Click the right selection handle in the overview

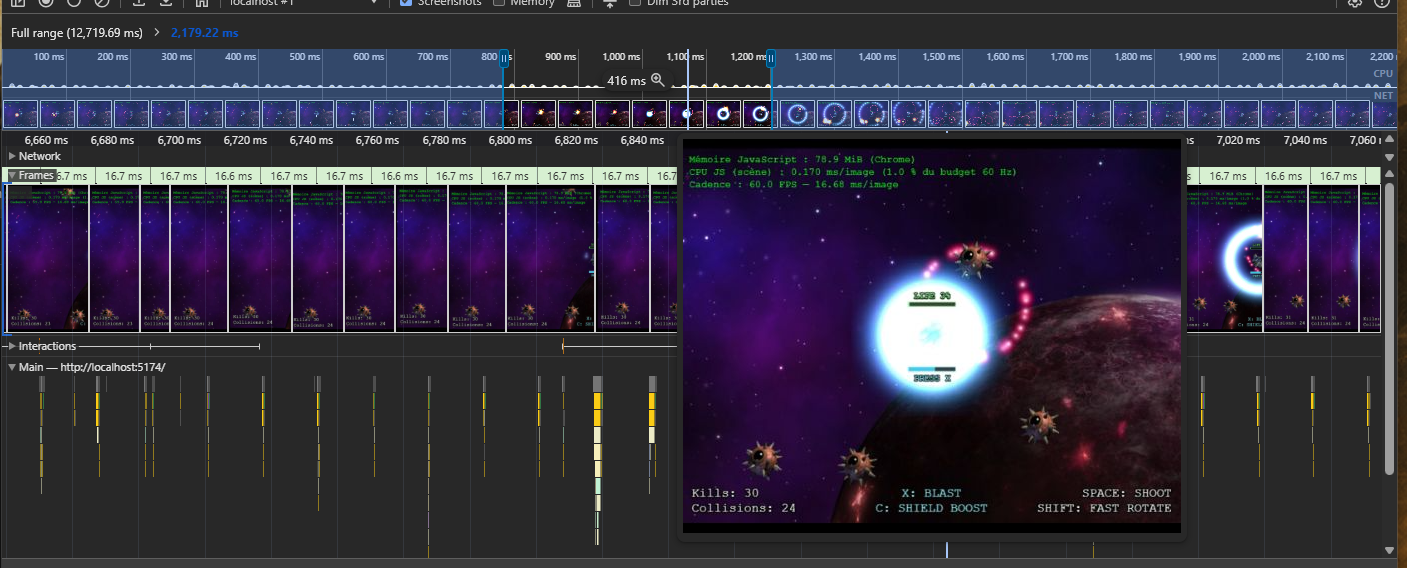(770, 59)
